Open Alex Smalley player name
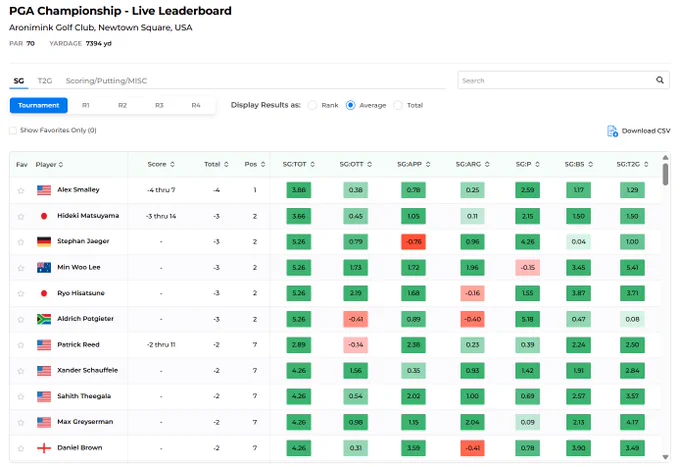The width and height of the screenshot is (680, 467). (x=78, y=189)
